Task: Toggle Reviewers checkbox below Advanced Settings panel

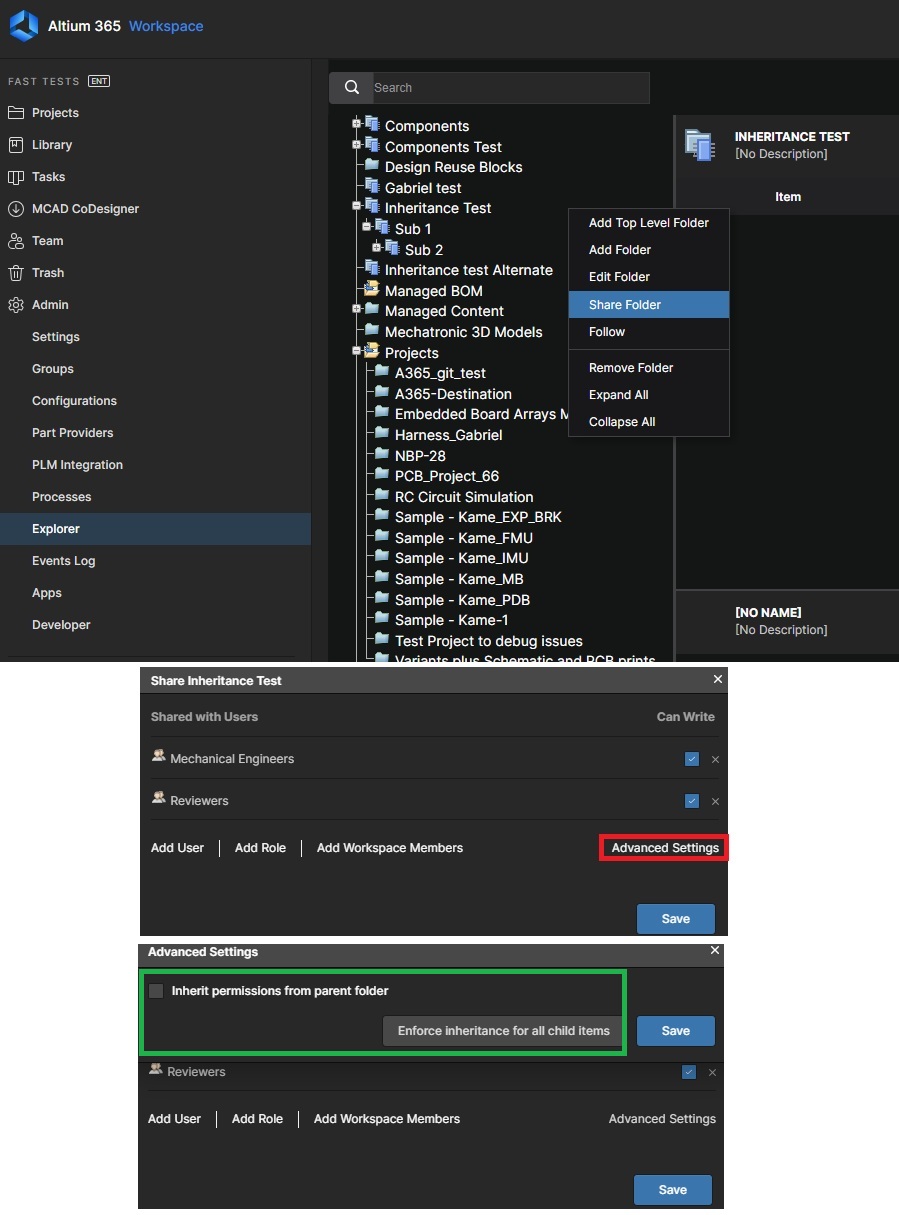Action: coord(689,1072)
